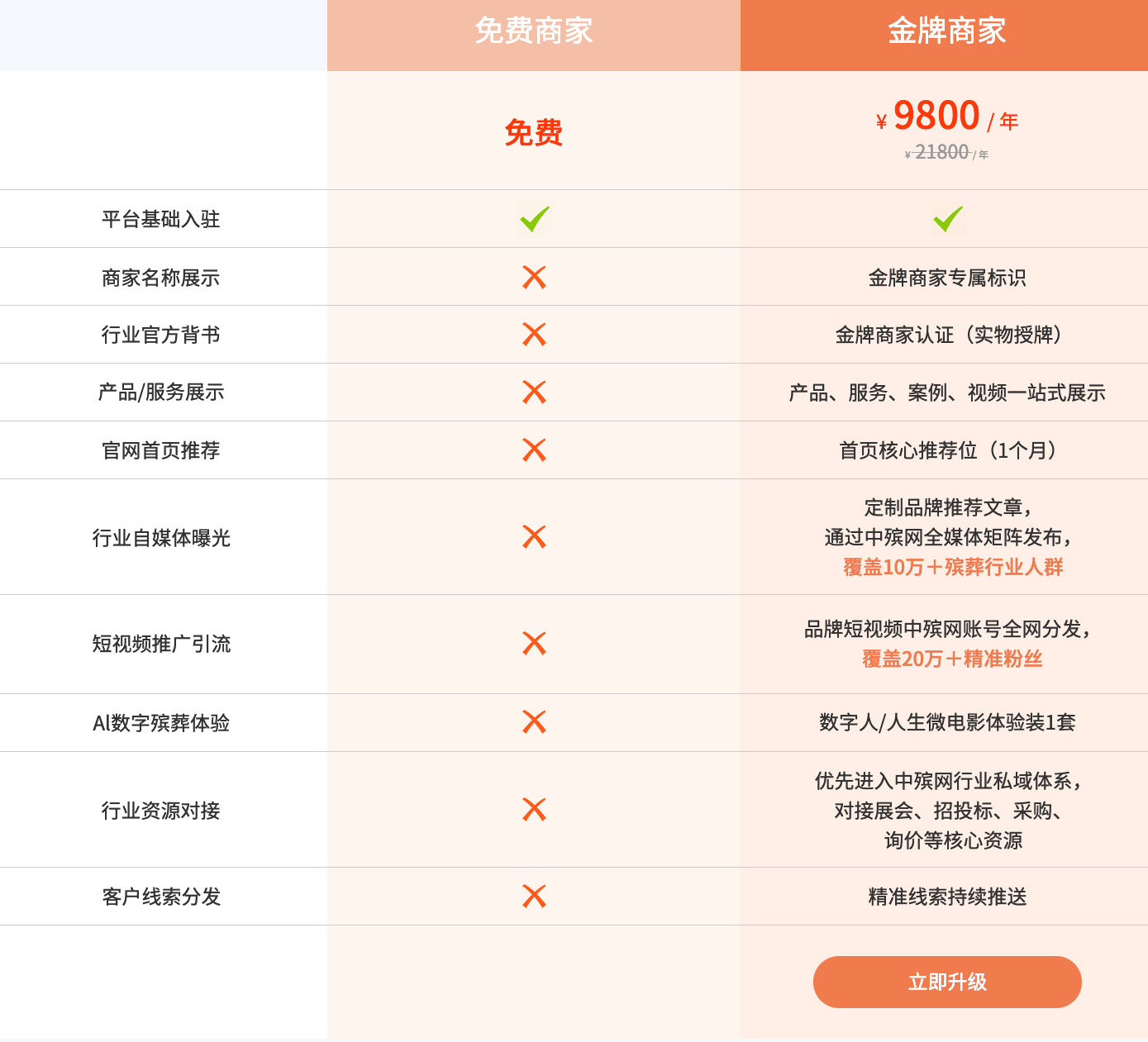Click the red X for 客户线索分发
1148x1042 pixels.
535,897
